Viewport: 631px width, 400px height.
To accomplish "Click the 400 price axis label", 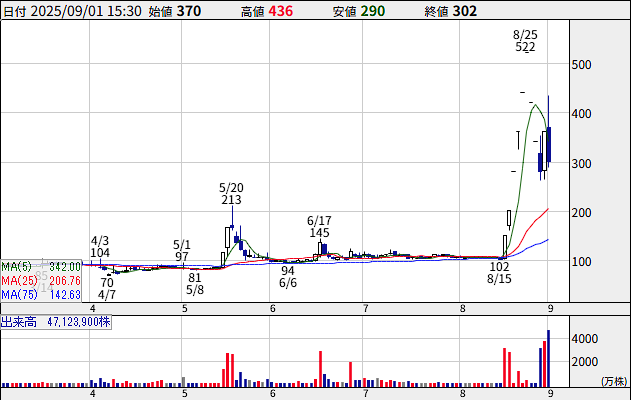I will pos(582,114).
